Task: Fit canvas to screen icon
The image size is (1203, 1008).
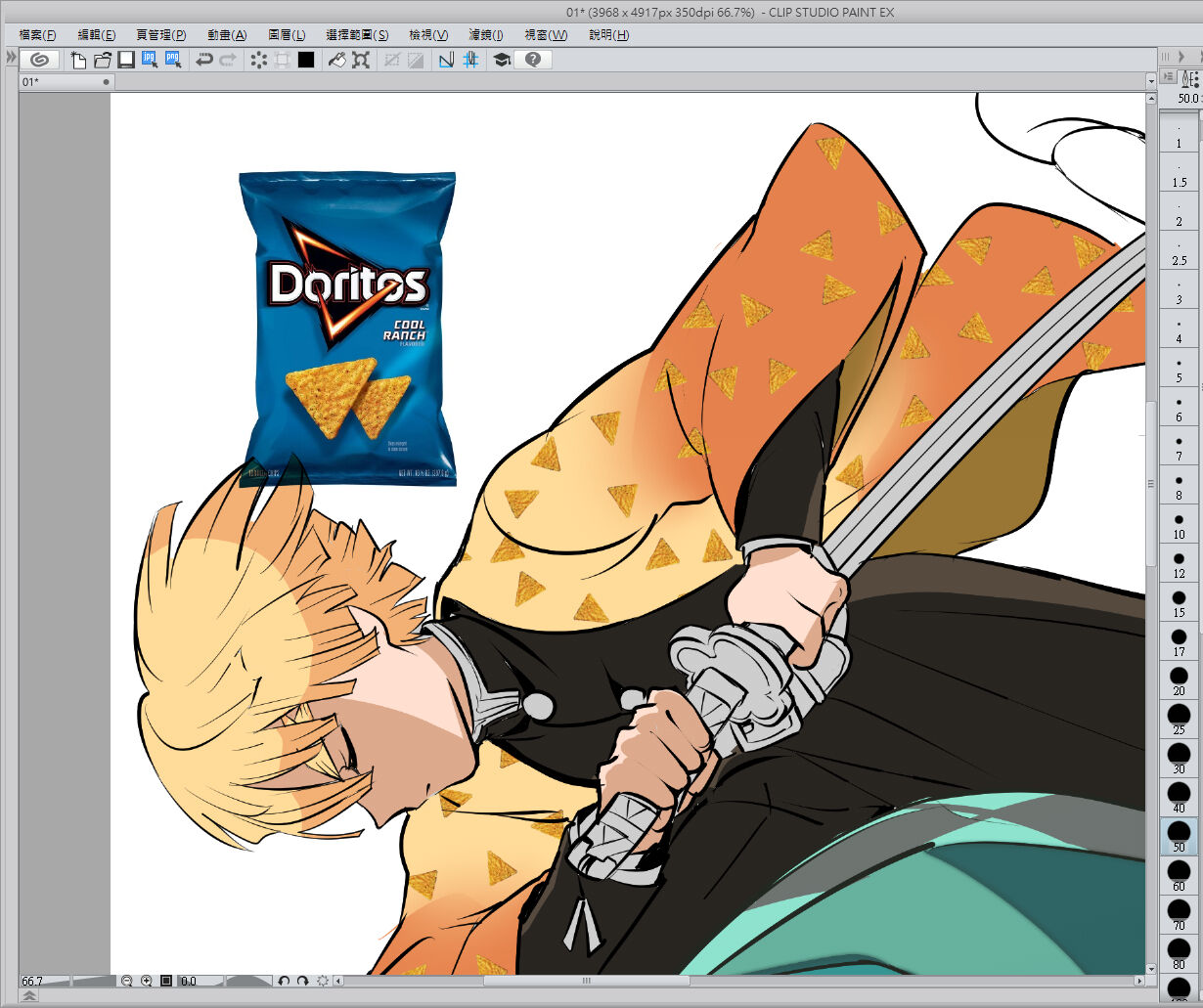Action: [x=166, y=981]
